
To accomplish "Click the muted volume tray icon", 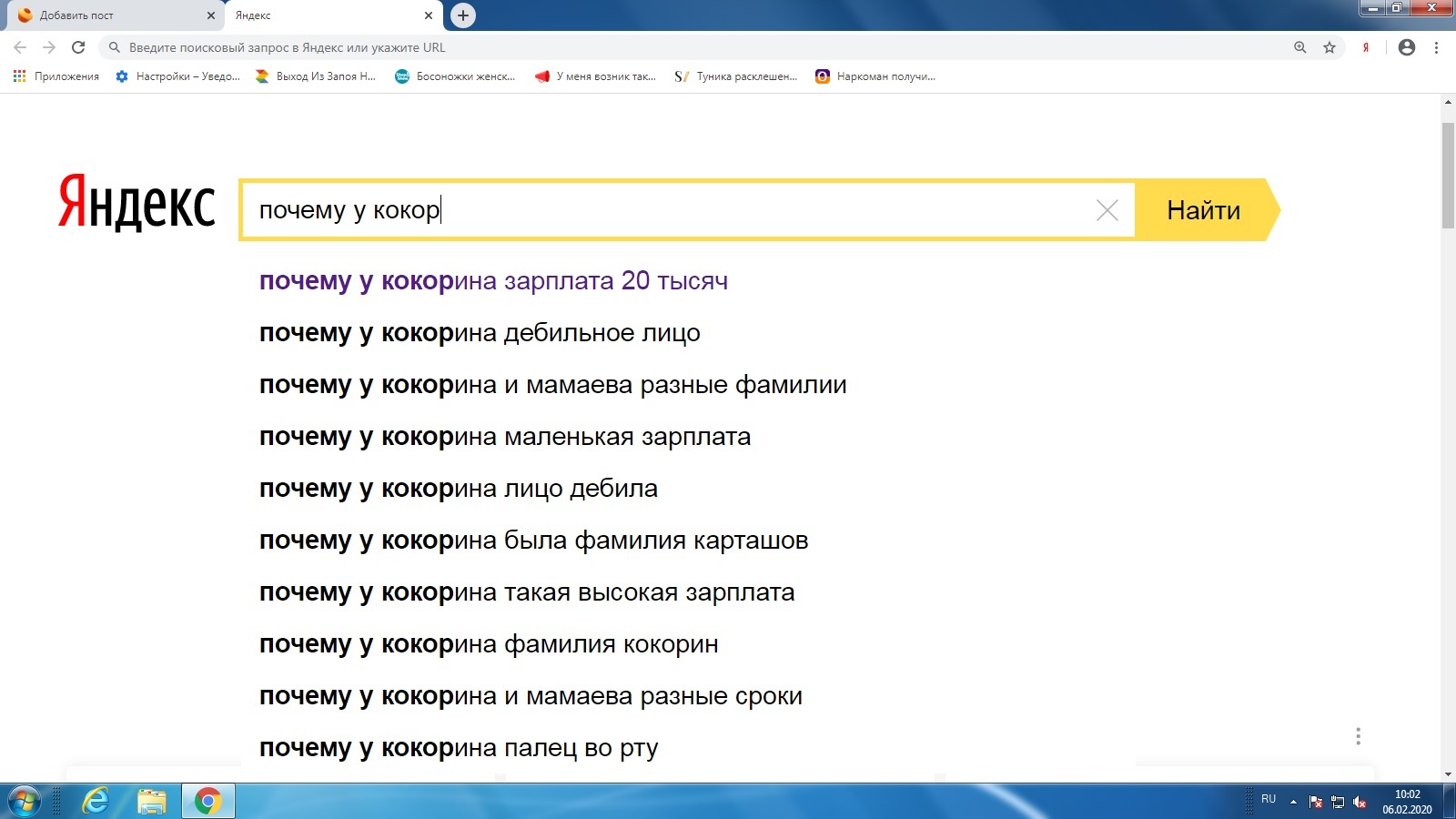I will 1360,802.
